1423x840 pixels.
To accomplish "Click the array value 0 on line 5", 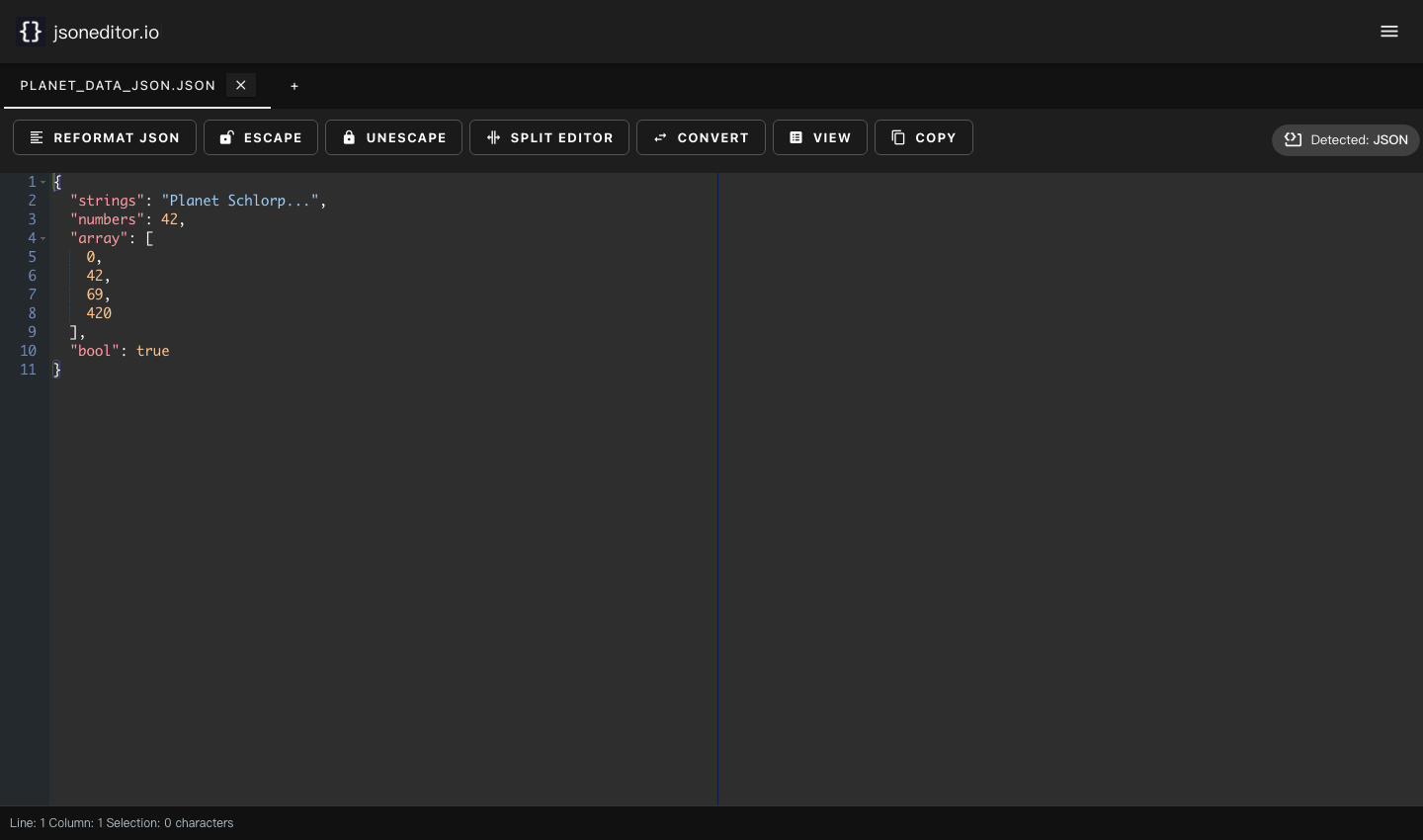I will click(90, 257).
